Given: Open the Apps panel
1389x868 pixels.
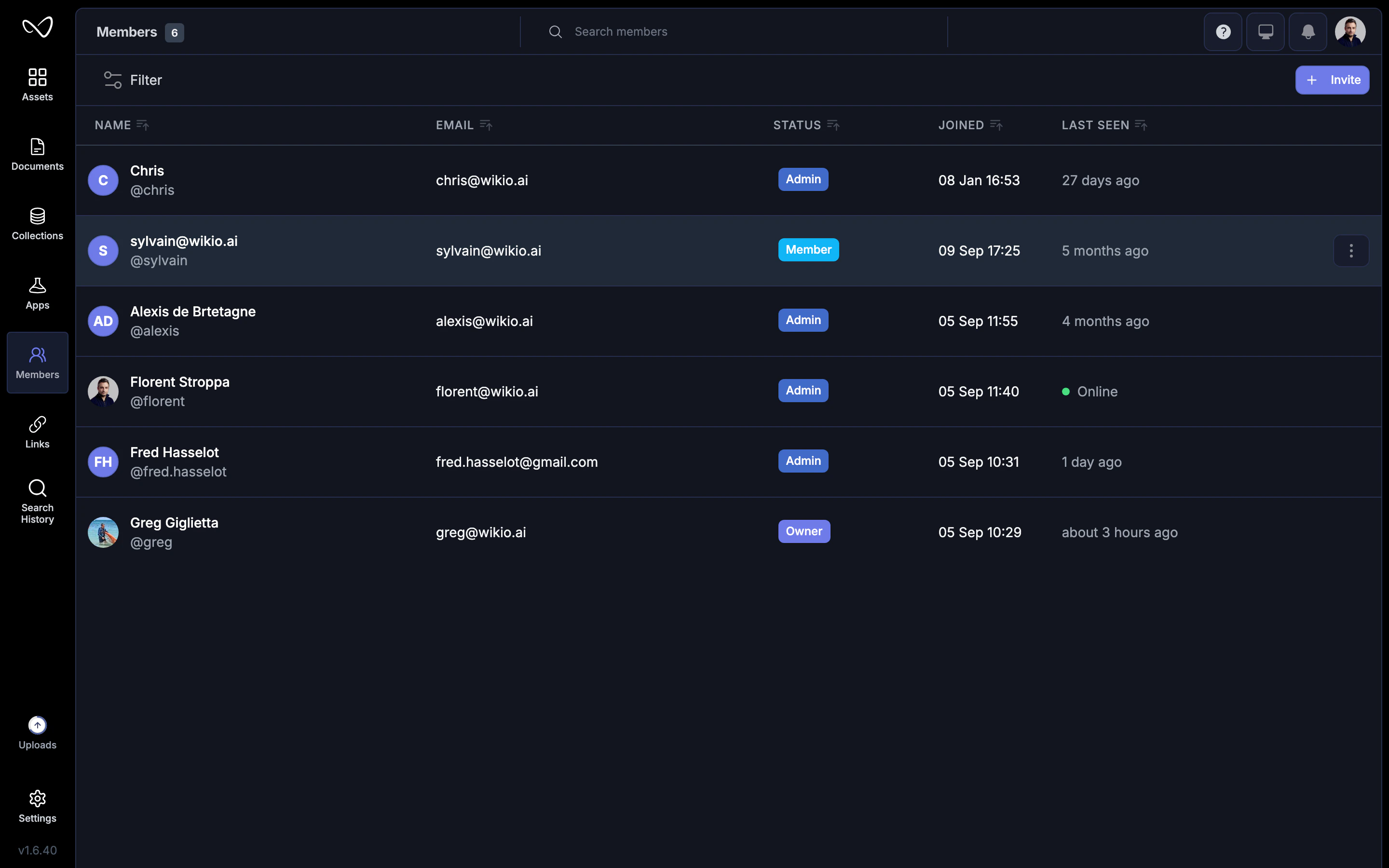Looking at the screenshot, I should [37, 292].
